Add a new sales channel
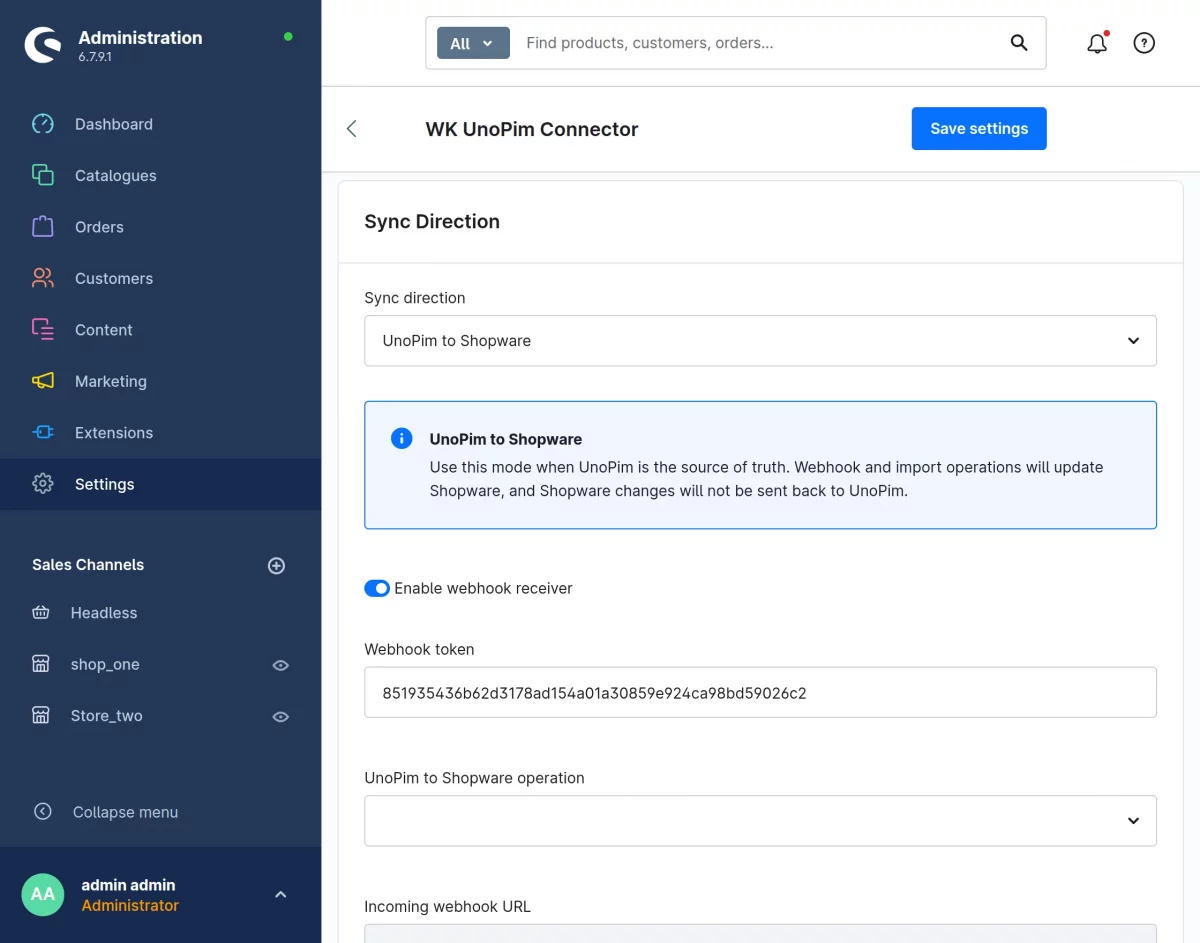Viewport: 1200px width, 943px height. coord(277,565)
